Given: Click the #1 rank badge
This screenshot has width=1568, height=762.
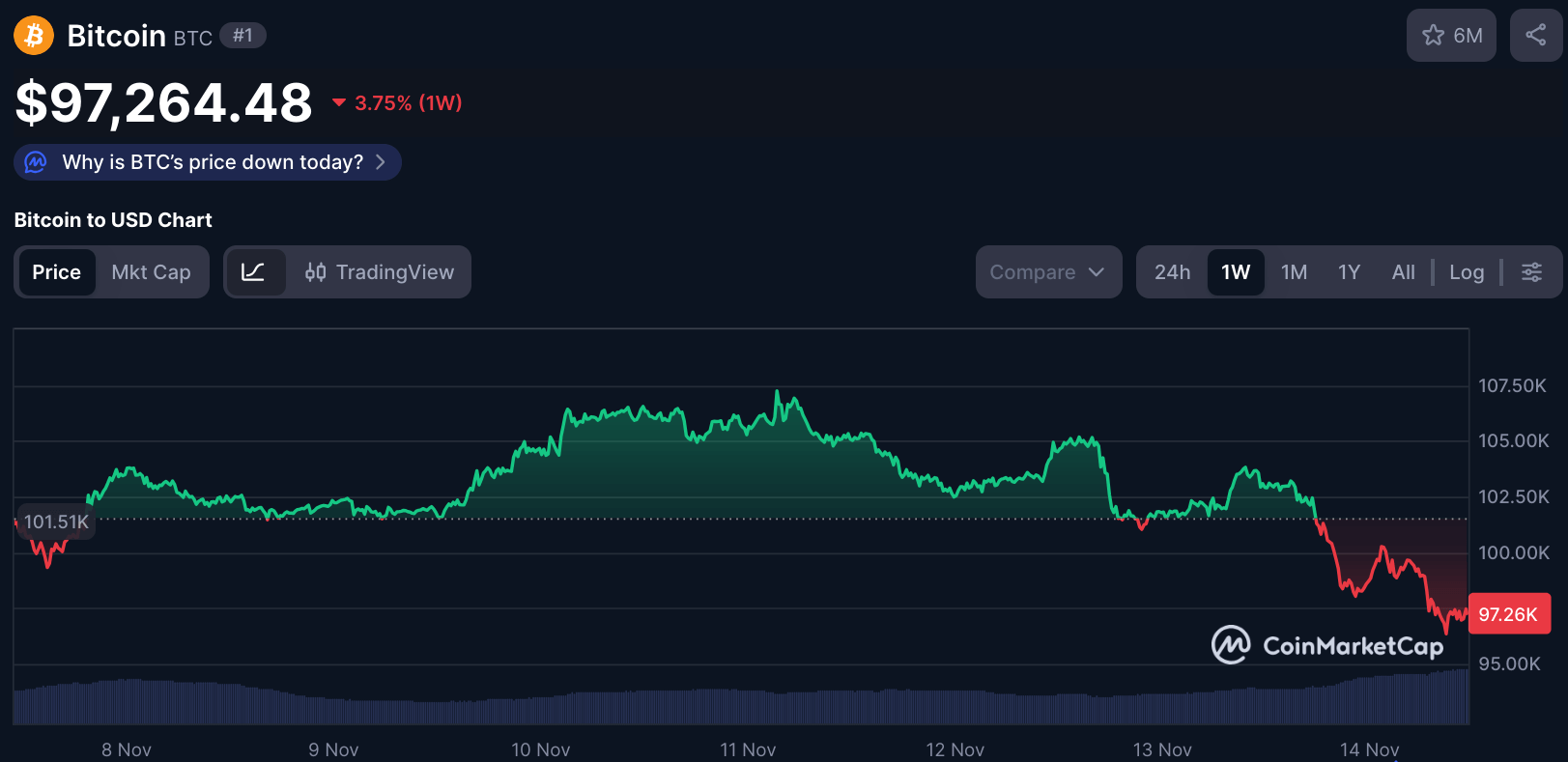Looking at the screenshot, I should 242,36.
